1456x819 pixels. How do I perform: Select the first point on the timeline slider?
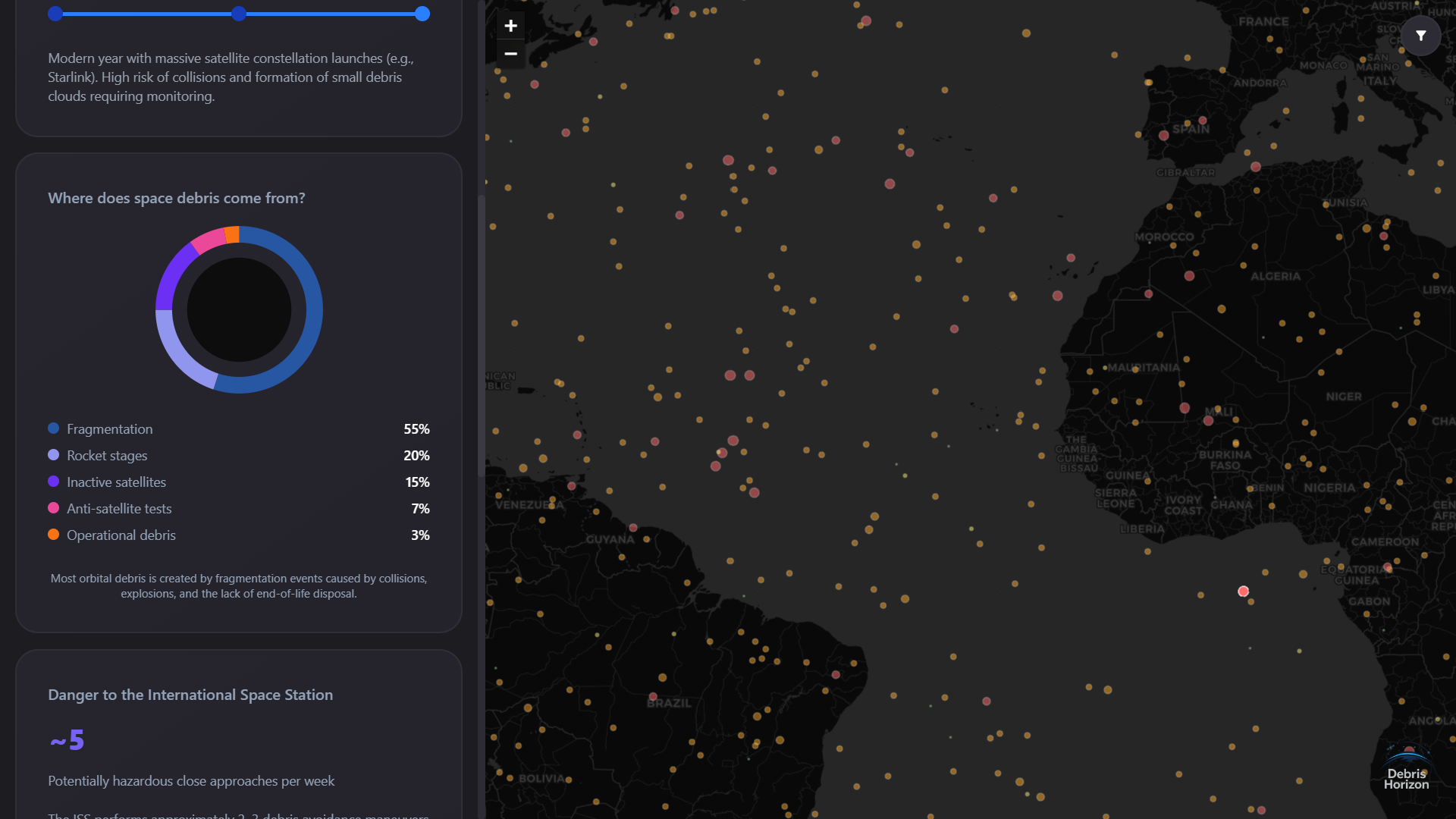[x=55, y=14]
